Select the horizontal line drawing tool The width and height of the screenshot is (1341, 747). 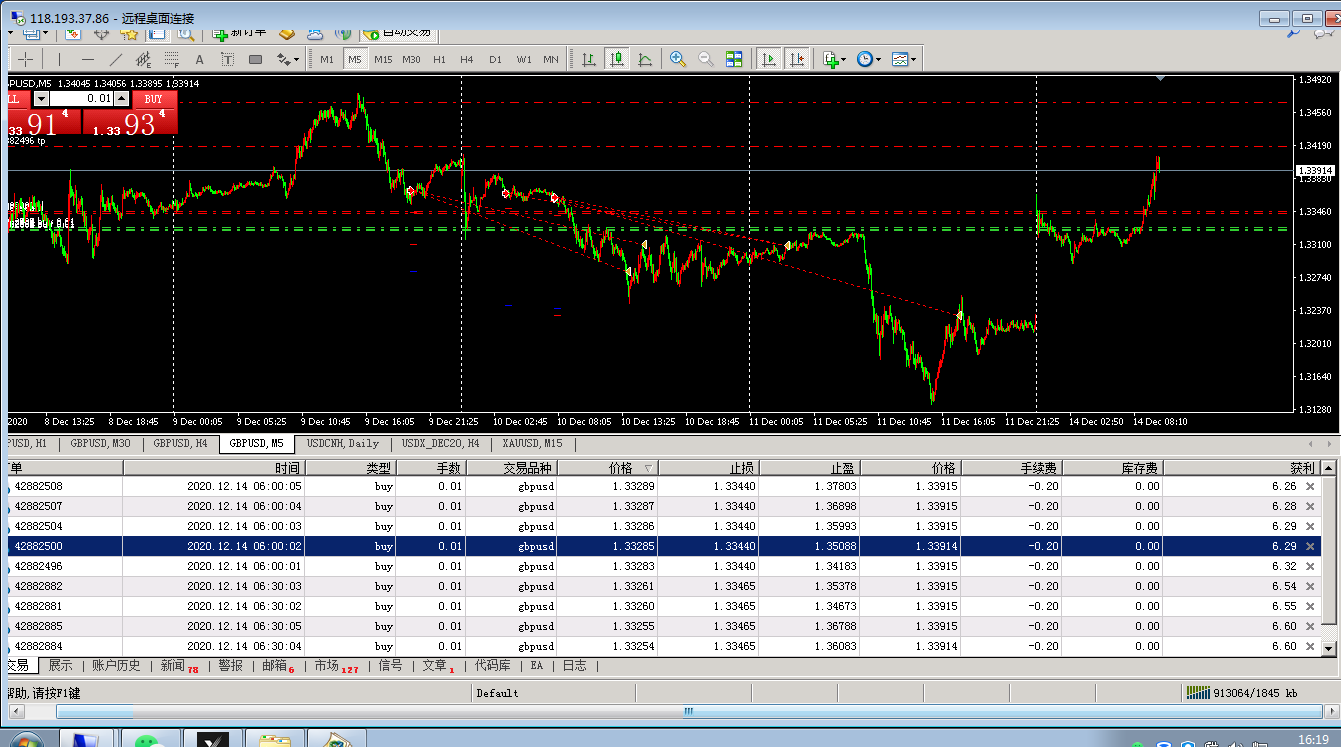click(88, 59)
